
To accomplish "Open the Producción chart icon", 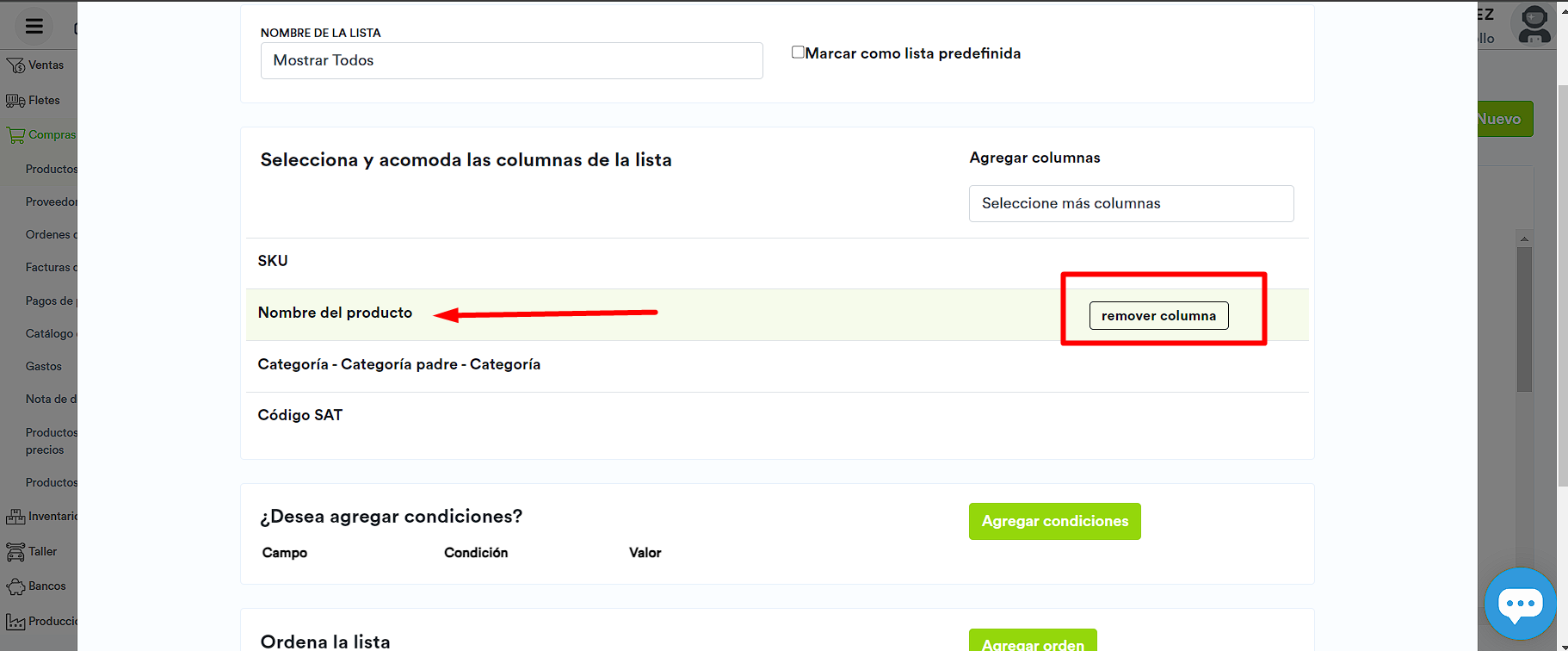I will [x=15, y=622].
